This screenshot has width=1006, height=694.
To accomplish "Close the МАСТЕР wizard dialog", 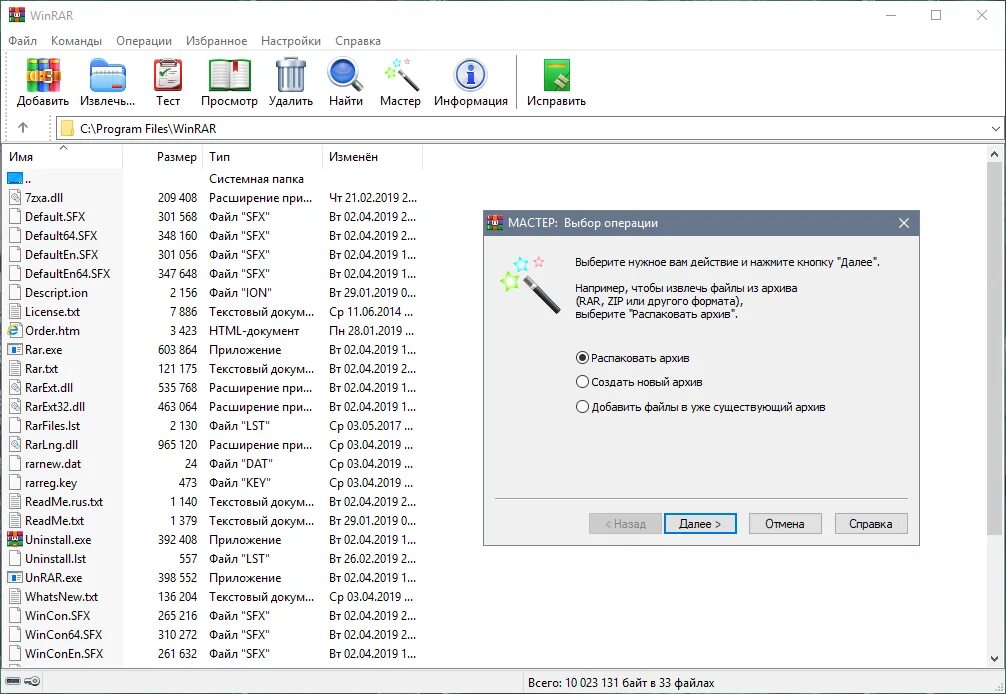I will [904, 223].
